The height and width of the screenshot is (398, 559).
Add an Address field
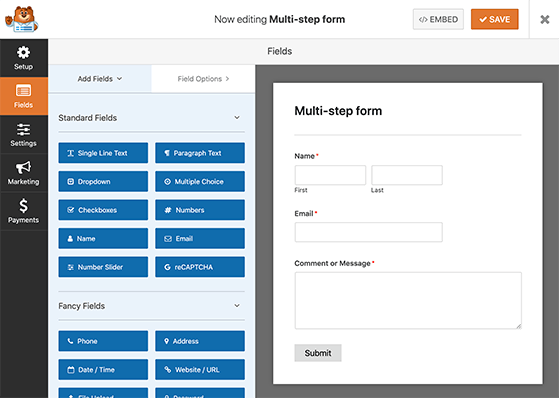pos(200,341)
